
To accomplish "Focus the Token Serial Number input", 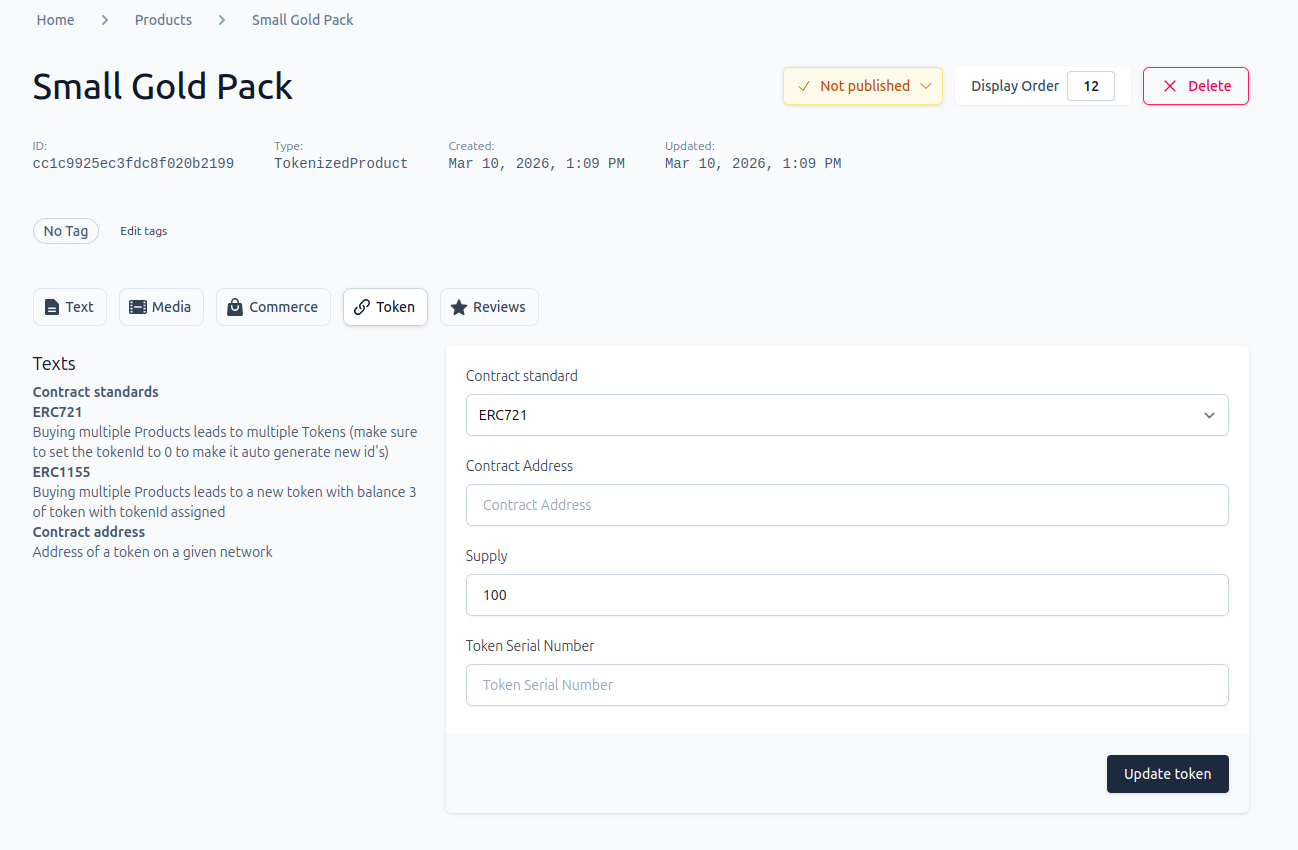I will tap(847, 685).
